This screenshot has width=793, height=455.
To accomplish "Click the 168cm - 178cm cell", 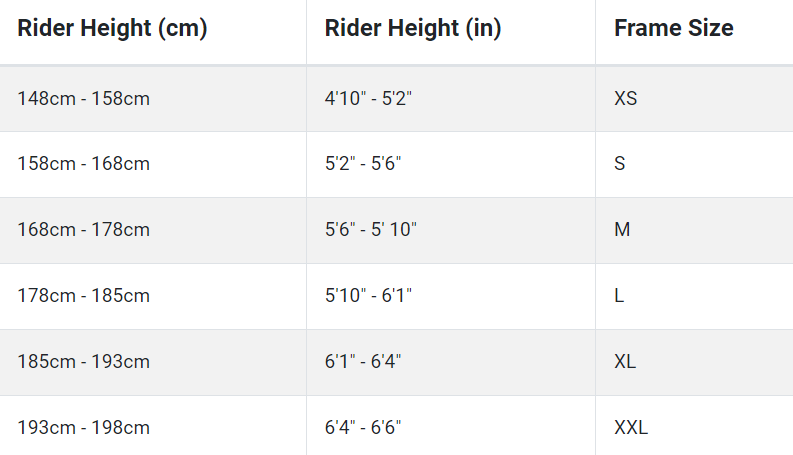I will coord(153,231).
